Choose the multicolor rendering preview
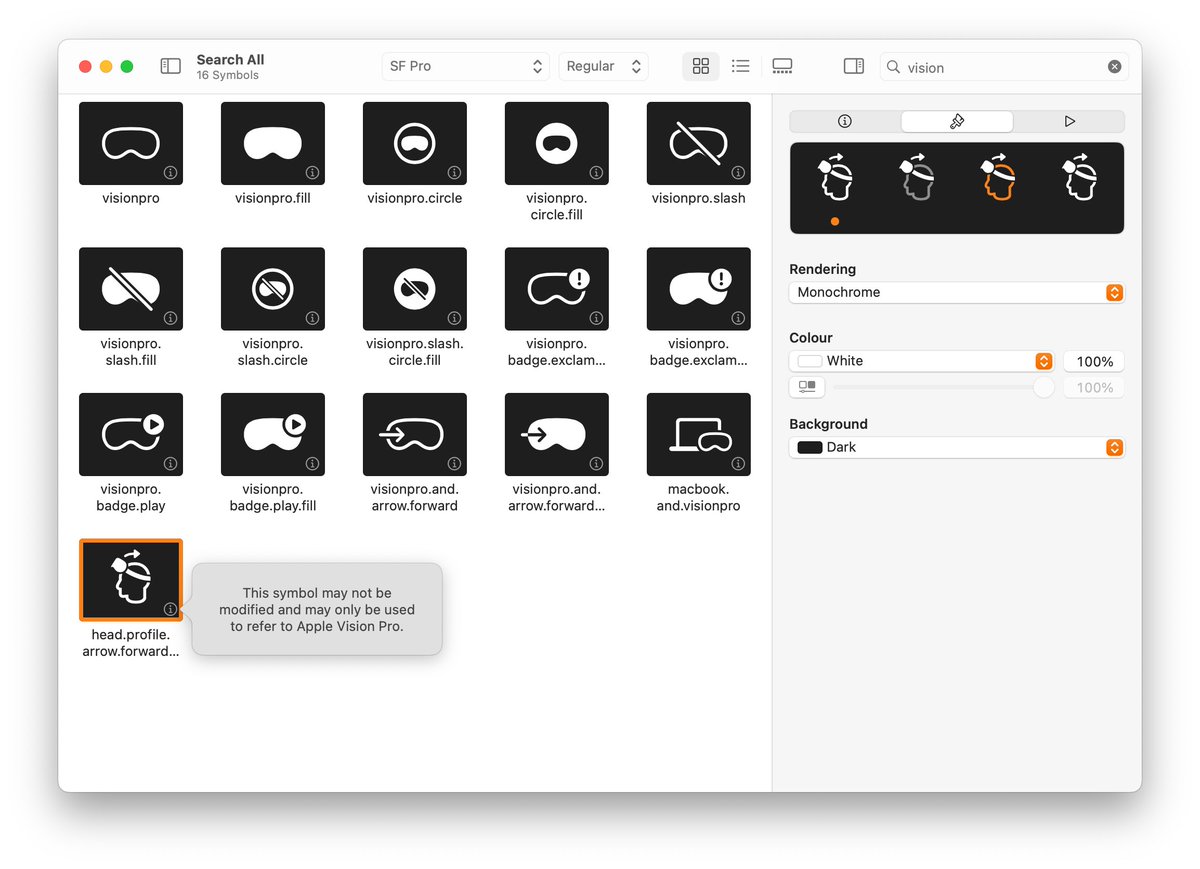 (1079, 178)
